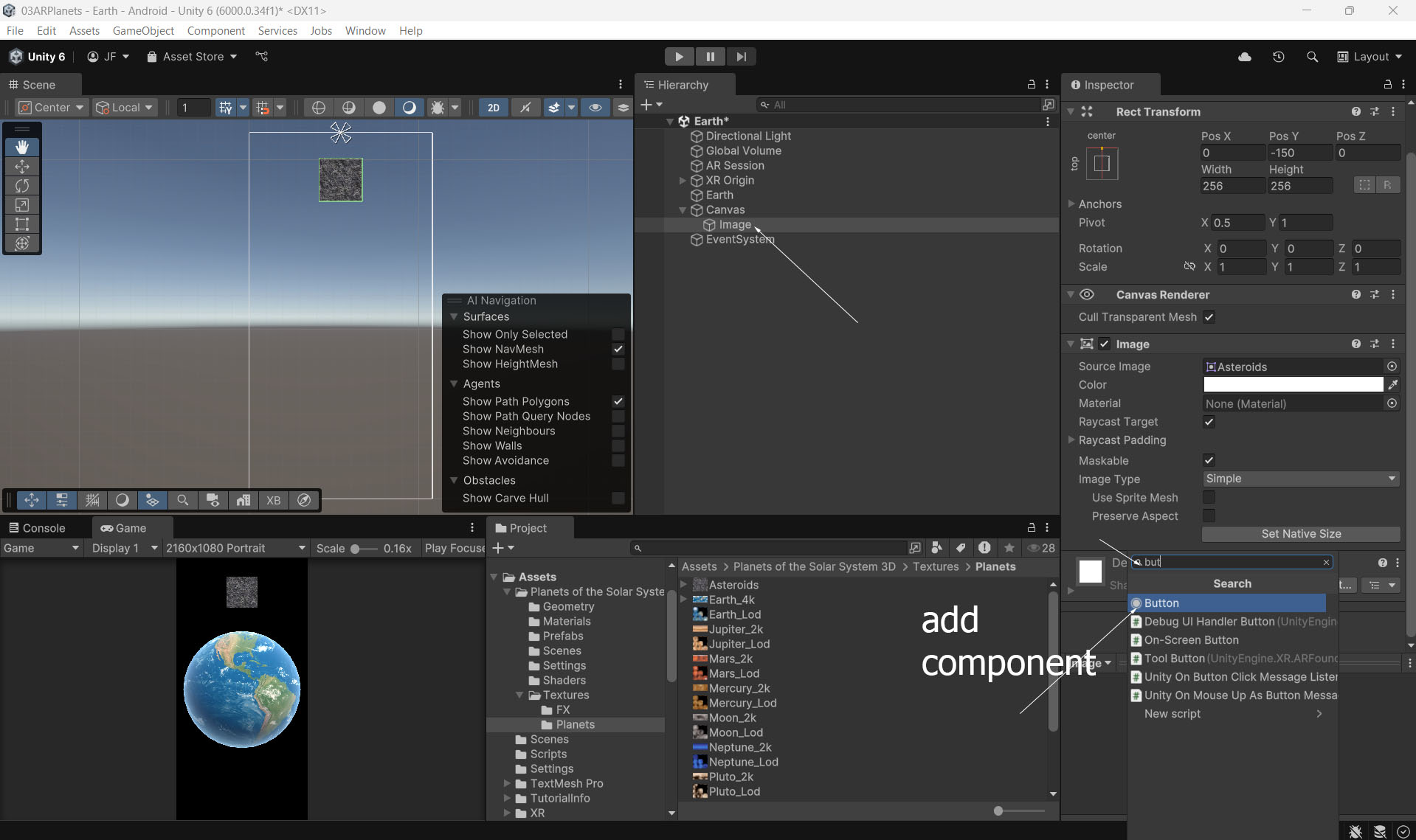Select the Hand tool in Scene view

(22, 147)
